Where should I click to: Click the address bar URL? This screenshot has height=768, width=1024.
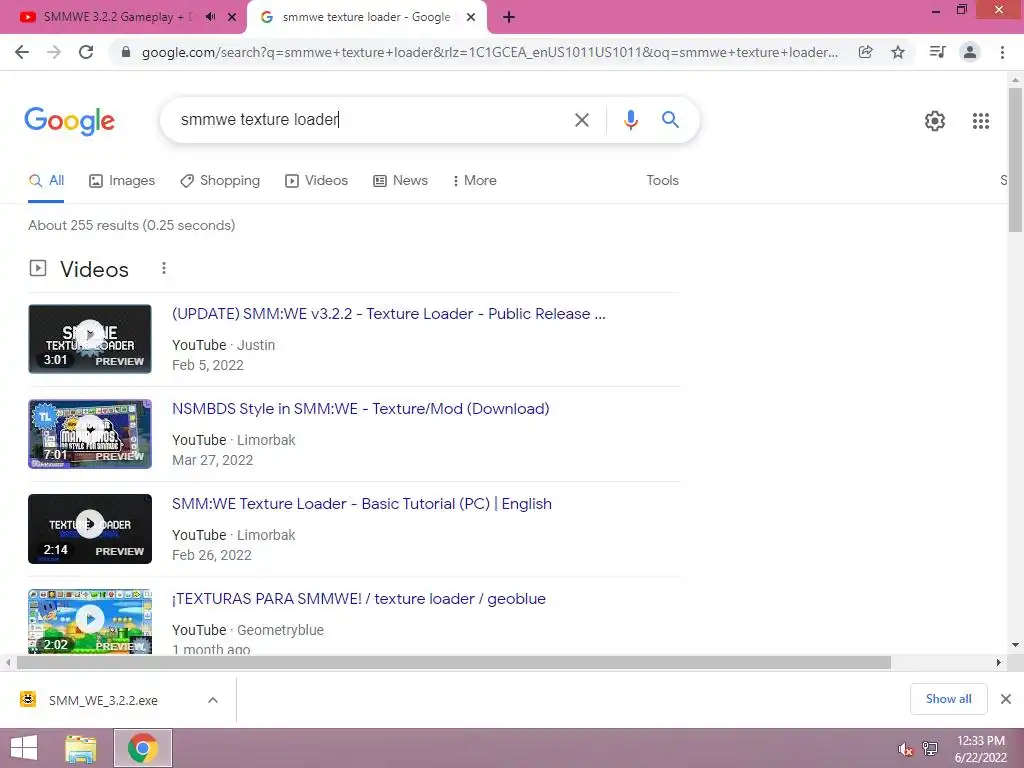point(489,52)
